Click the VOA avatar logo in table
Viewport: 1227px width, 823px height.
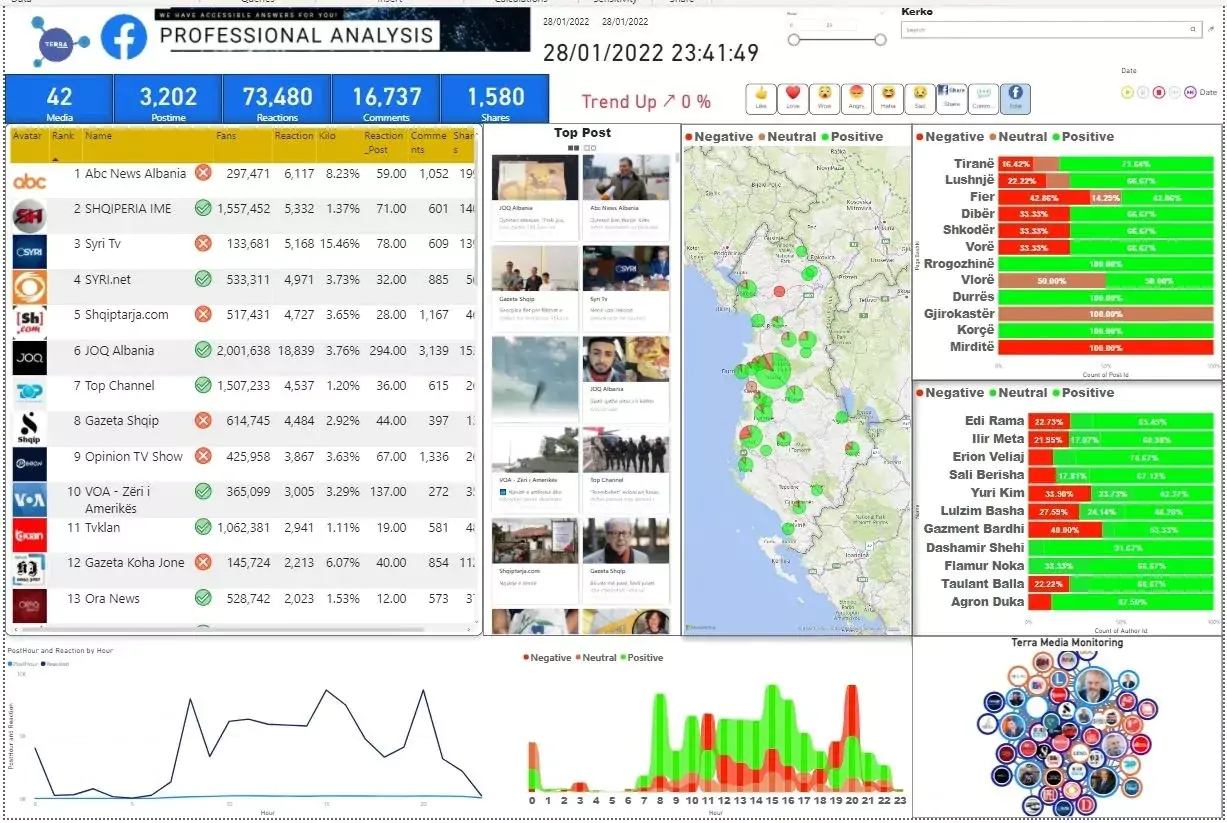pos(29,499)
